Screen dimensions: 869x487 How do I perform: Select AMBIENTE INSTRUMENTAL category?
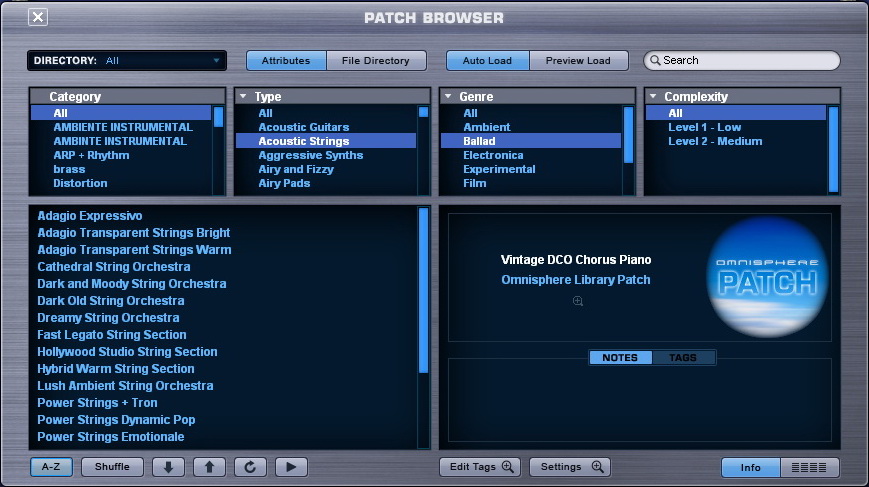point(121,127)
